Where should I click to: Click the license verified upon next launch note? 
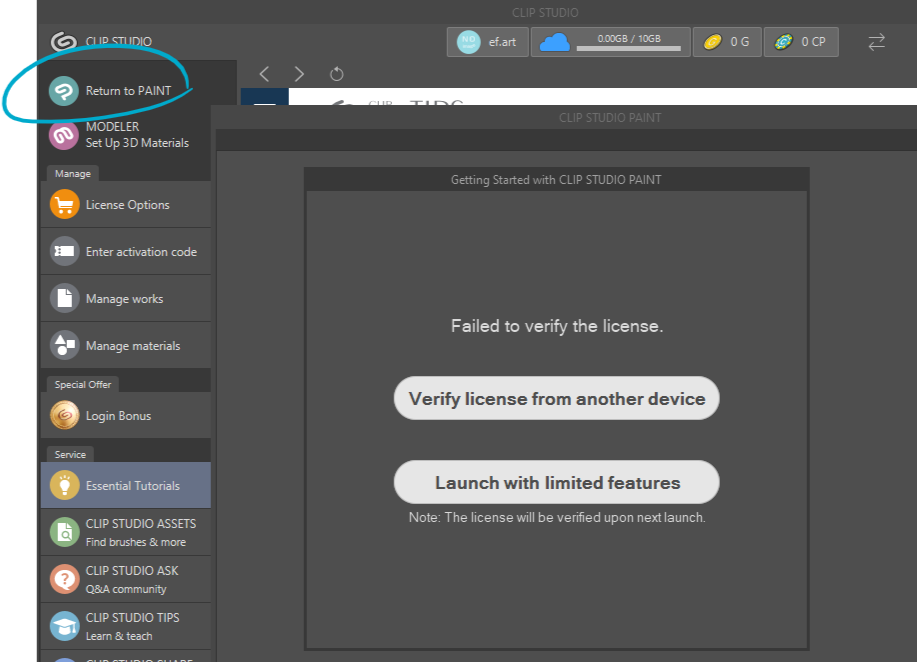pos(557,518)
